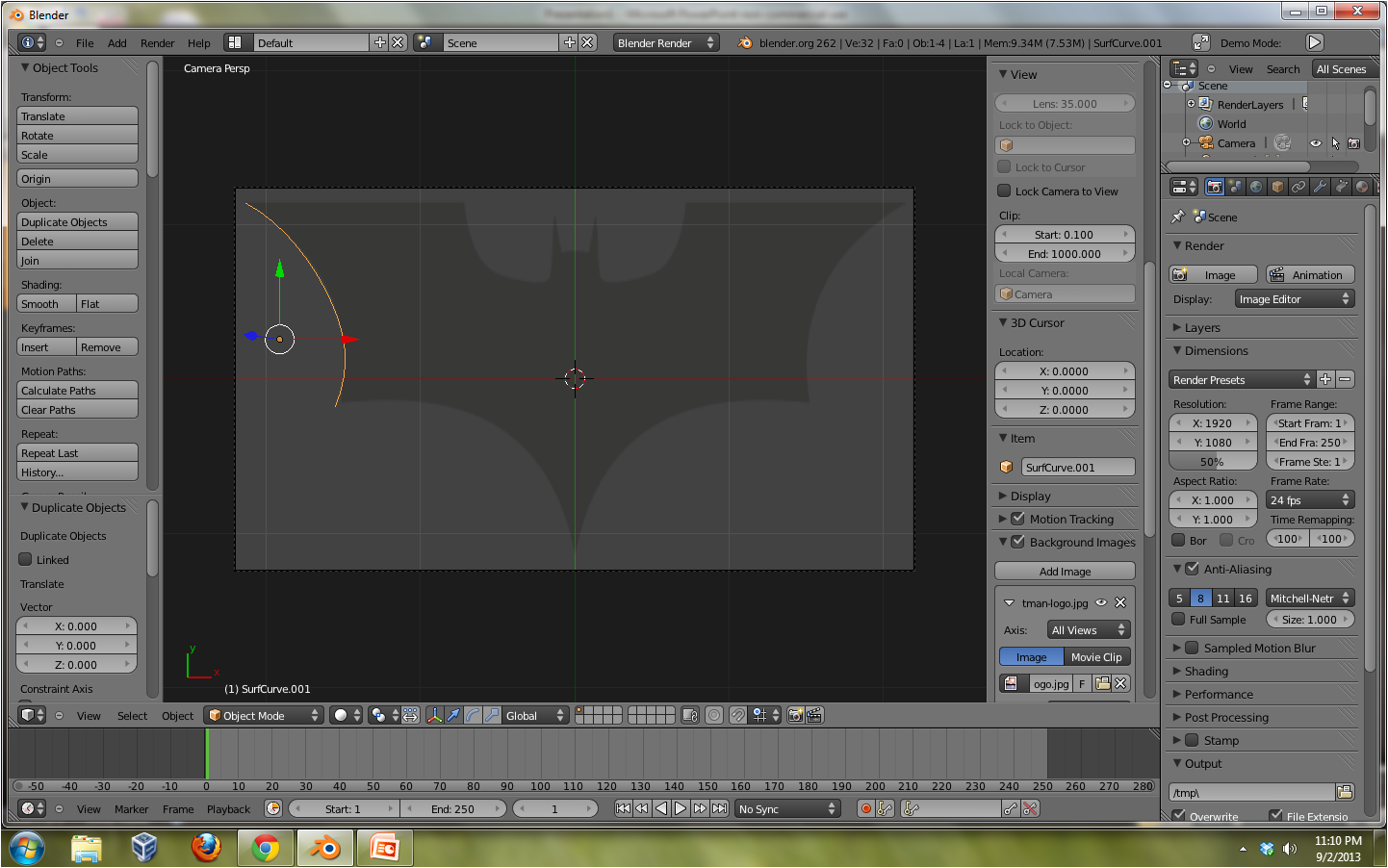Viewport: 1388px width, 868px height.
Task: Enable the Linked checkbox
Action: click(x=26, y=559)
